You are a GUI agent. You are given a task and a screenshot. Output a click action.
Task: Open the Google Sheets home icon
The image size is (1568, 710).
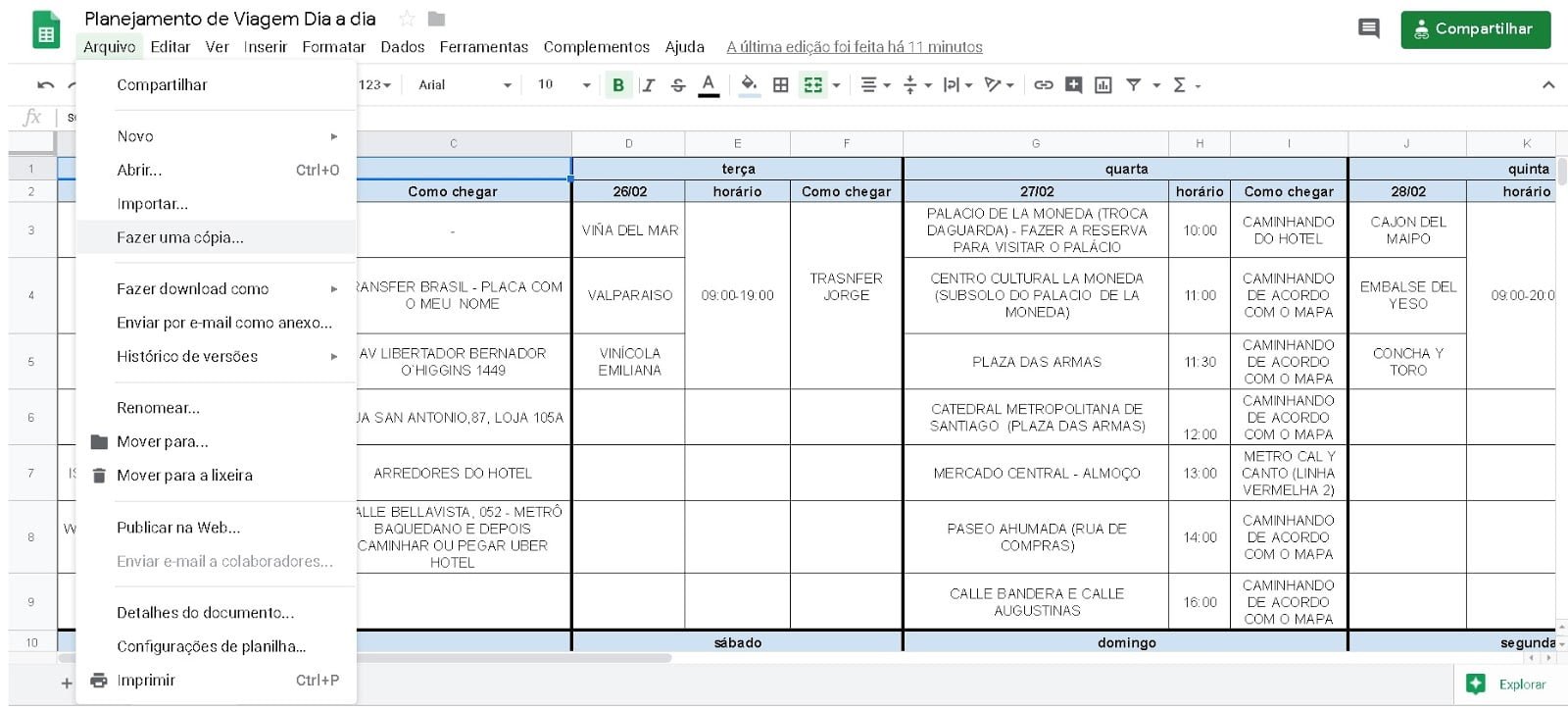tap(45, 30)
